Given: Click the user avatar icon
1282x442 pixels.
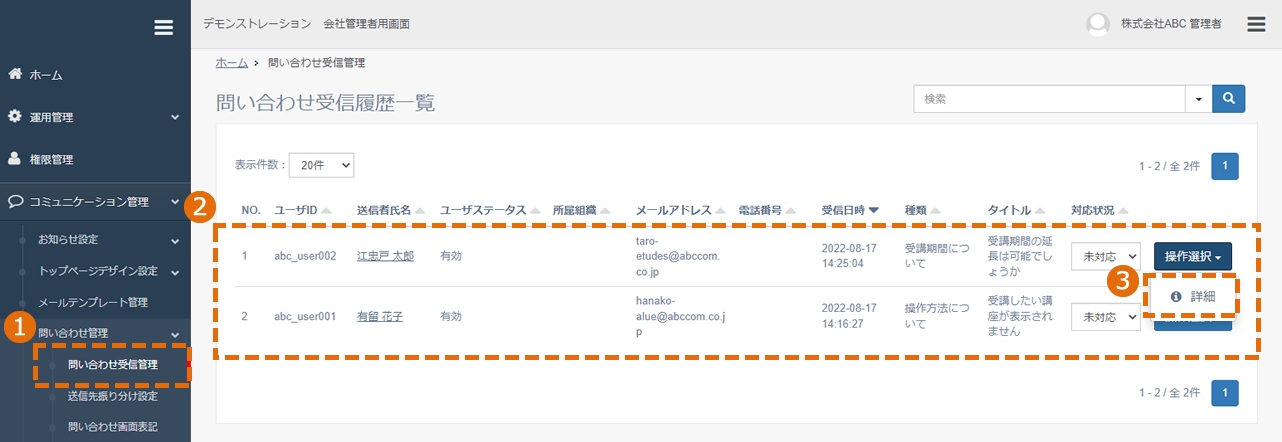Looking at the screenshot, I should pyautogui.click(x=1098, y=24).
